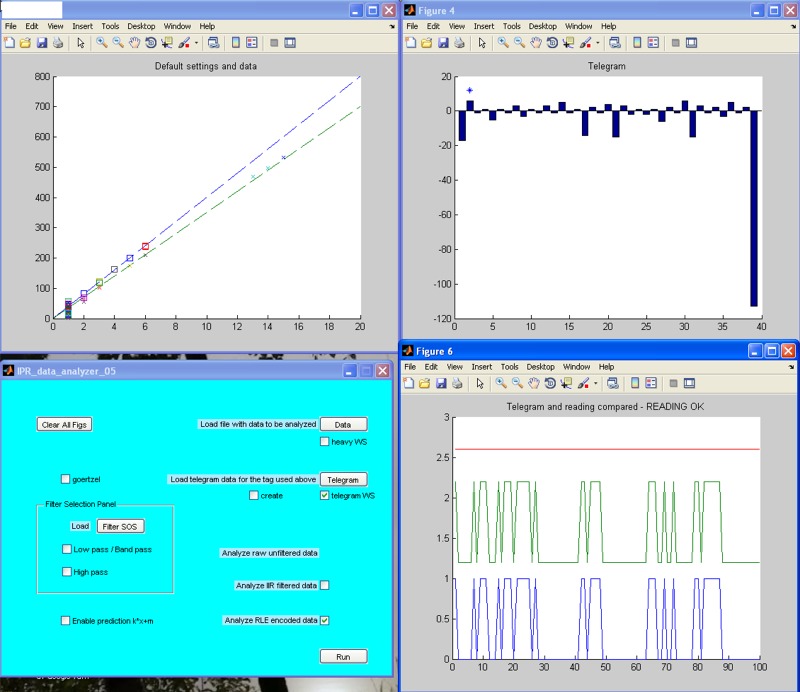The width and height of the screenshot is (800, 692).
Task: Activate Rotate 3D tool in Figure 4
Action: tap(552, 43)
